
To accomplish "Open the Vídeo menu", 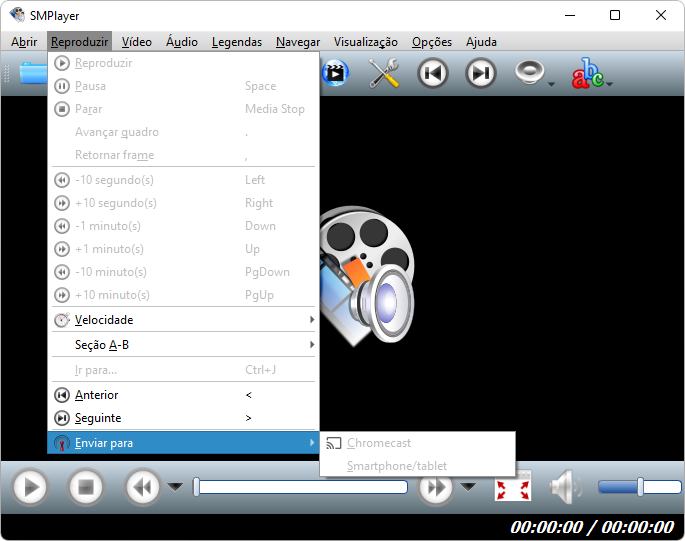I will click(136, 42).
